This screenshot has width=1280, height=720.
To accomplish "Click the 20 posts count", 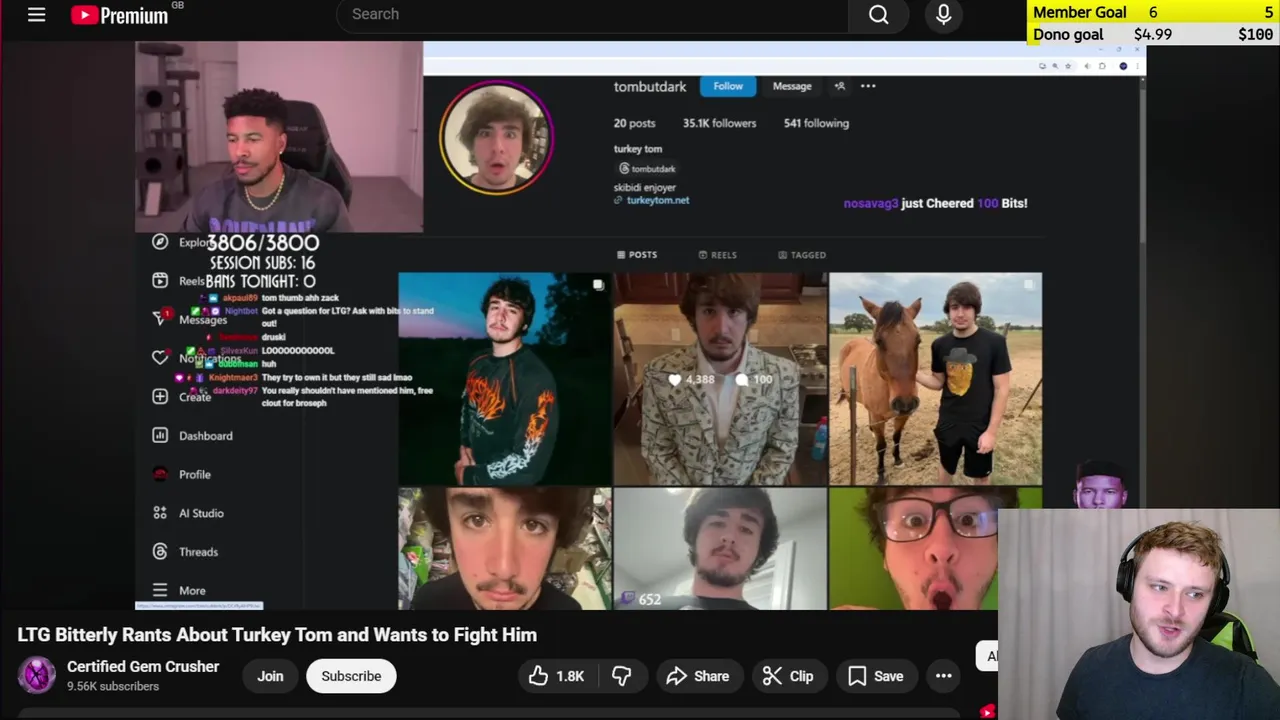I will 634,123.
